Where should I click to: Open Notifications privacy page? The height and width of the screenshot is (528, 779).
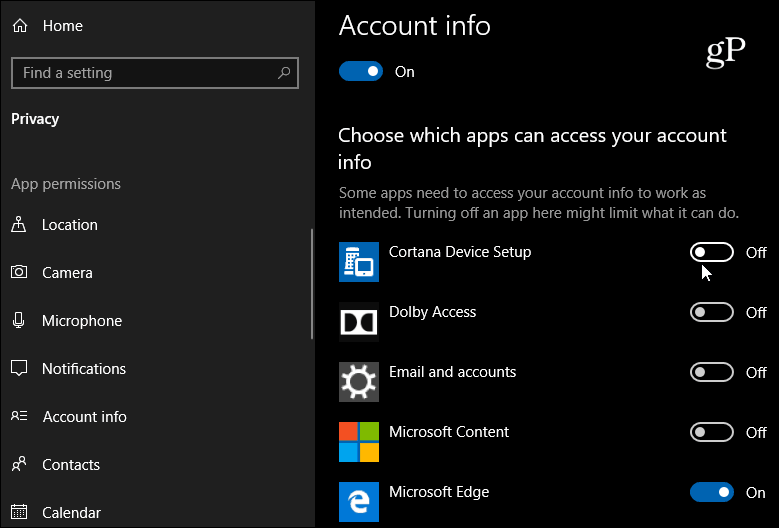point(84,369)
